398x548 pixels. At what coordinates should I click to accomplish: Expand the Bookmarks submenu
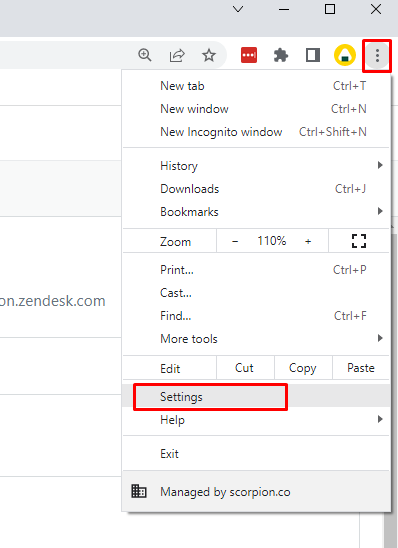click(256, 212)
